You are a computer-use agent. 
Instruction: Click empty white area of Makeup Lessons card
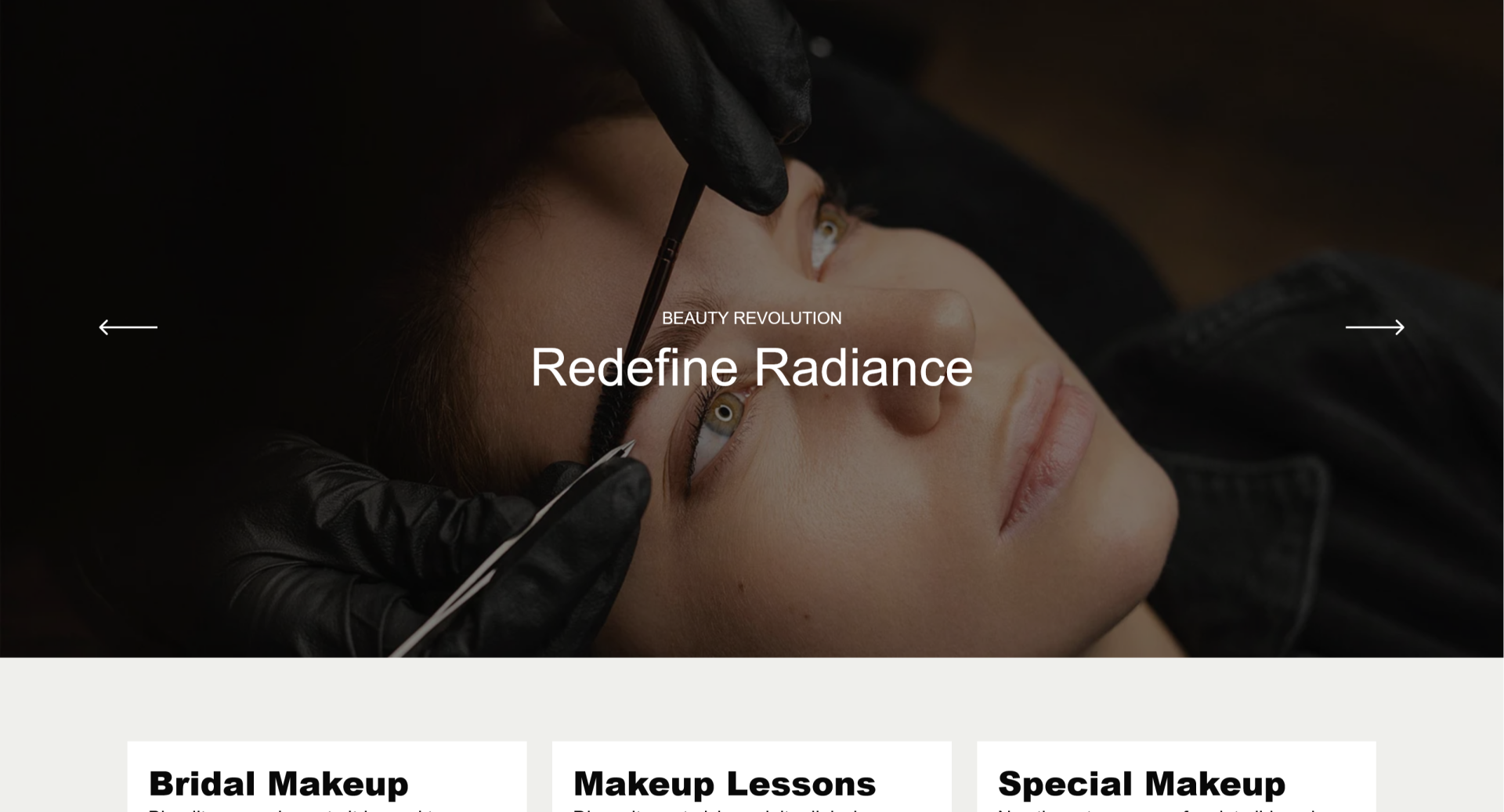point(916,775)
